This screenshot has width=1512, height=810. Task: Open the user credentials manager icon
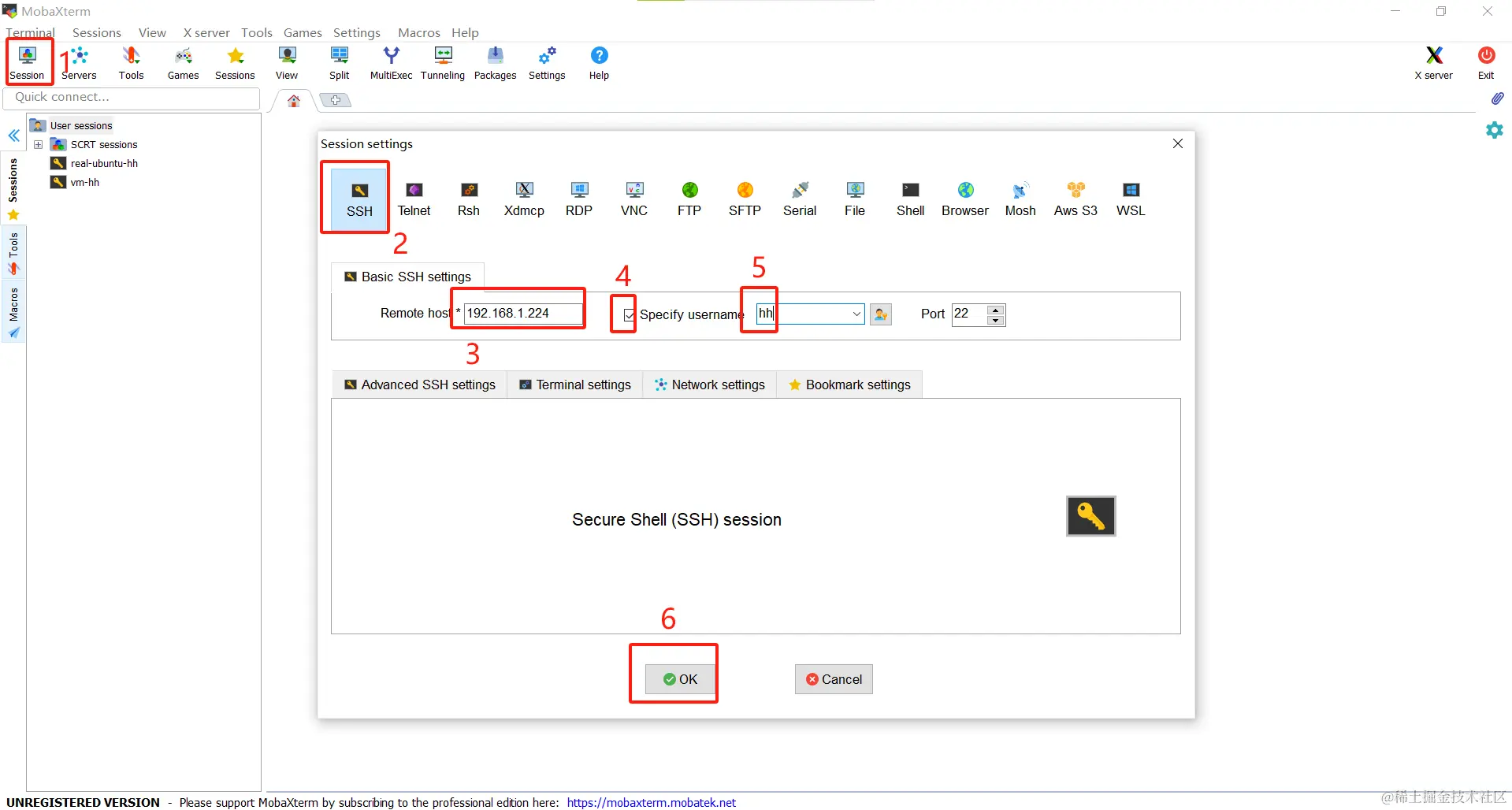coord(881,314)
